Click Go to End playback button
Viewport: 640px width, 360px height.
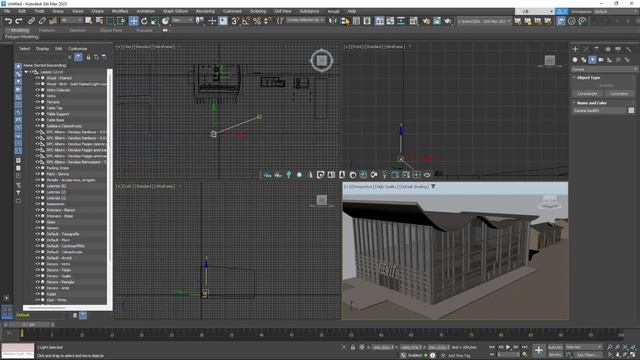click(524, 347)
